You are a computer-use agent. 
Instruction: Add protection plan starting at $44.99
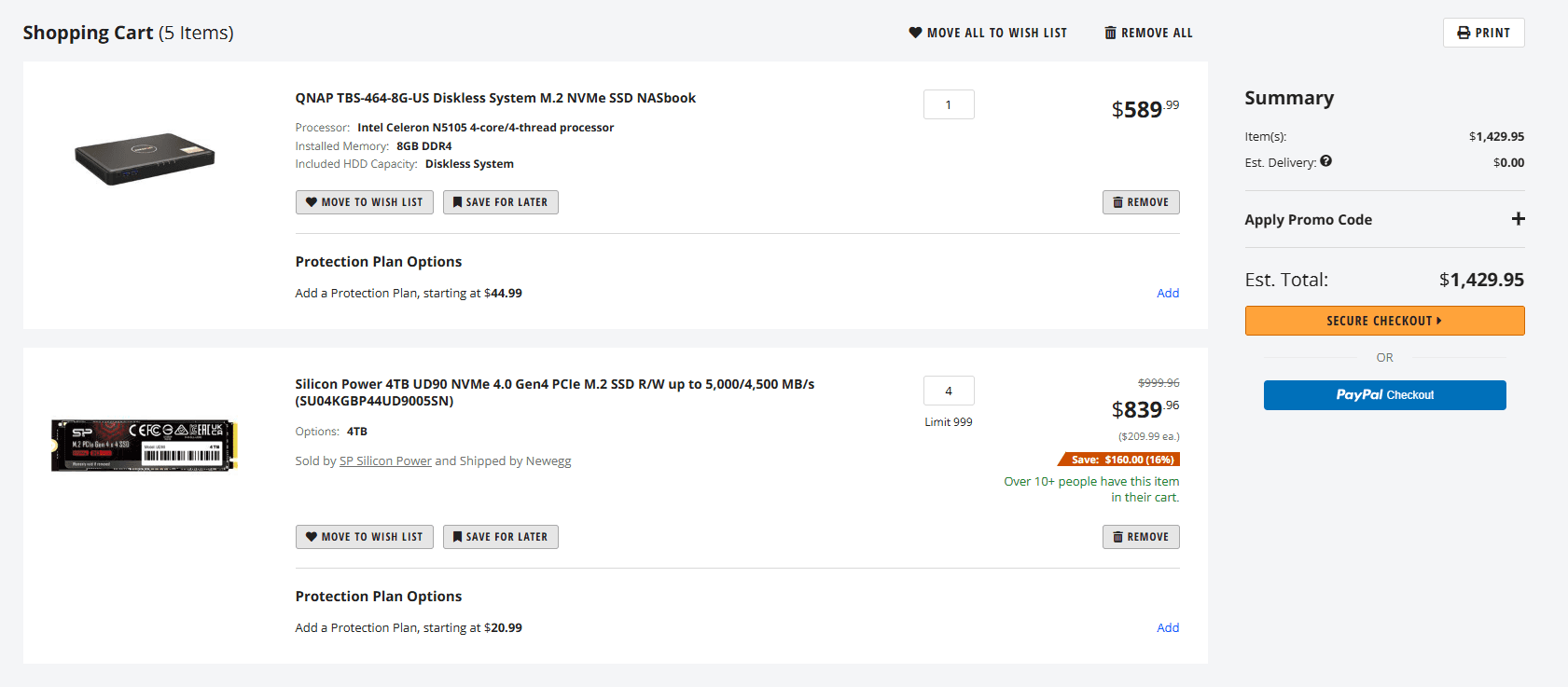pos(1167,293)
